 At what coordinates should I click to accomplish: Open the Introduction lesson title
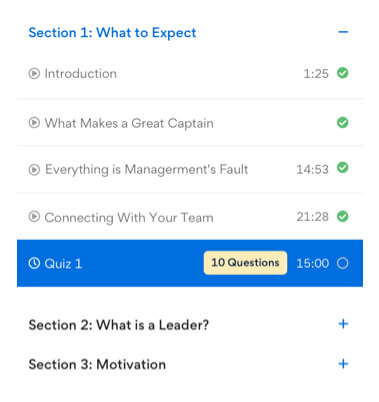tap(81, 73)
